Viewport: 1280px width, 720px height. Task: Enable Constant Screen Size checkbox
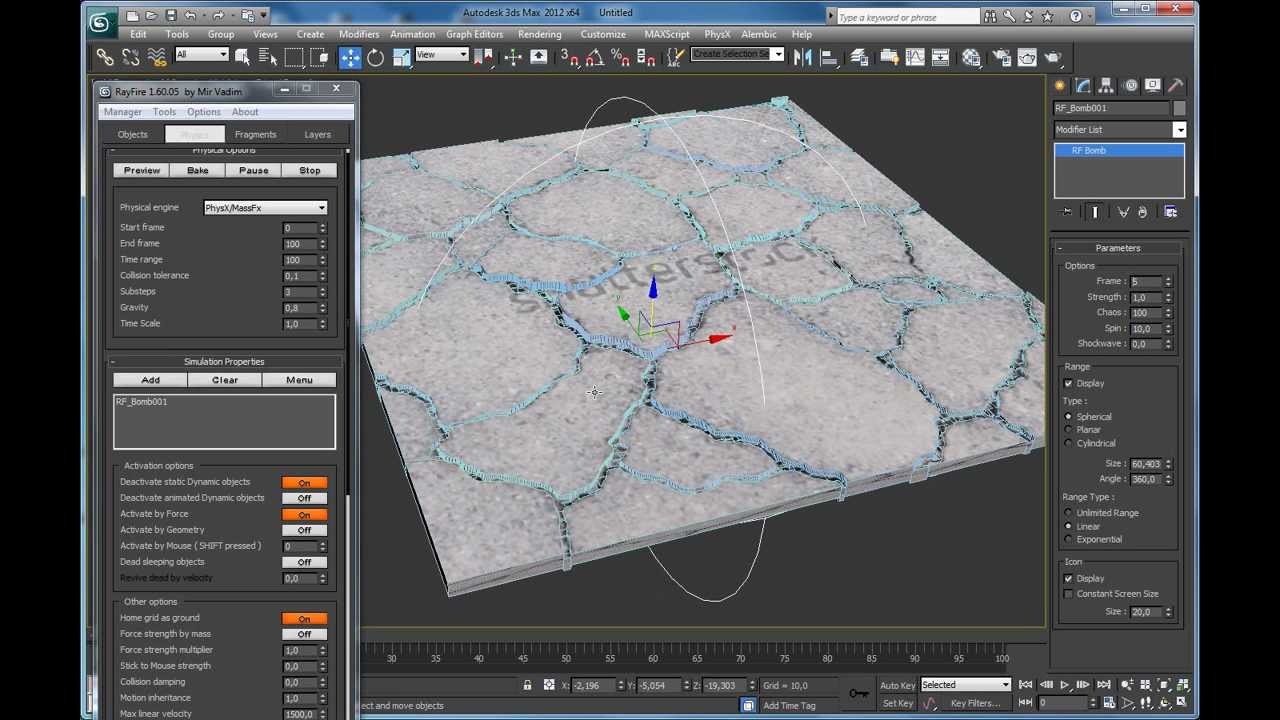pos(1069,594)
